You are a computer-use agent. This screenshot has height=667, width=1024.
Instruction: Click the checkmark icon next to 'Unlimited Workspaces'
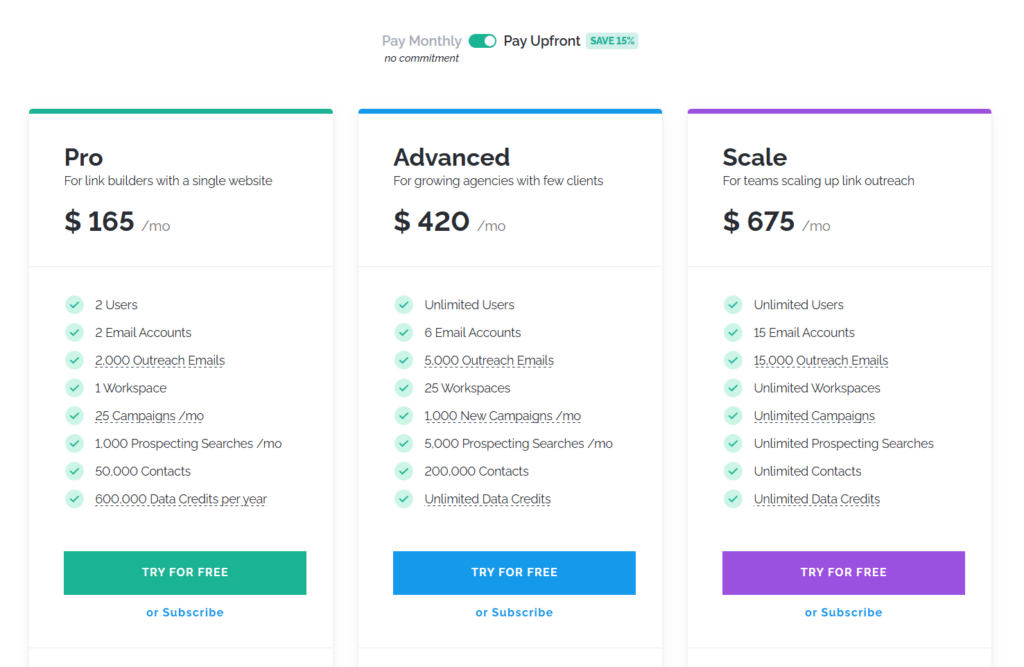733,388
